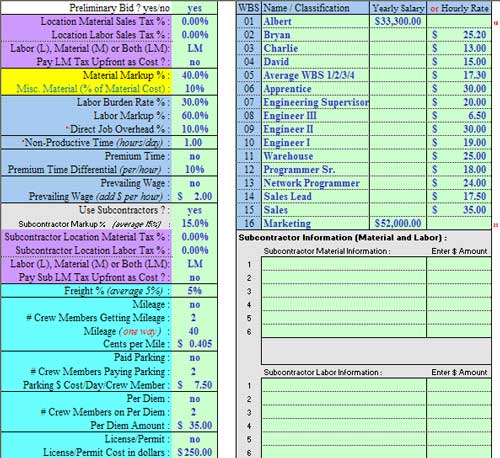Select the name cell 'Albert'

[315, 21]
